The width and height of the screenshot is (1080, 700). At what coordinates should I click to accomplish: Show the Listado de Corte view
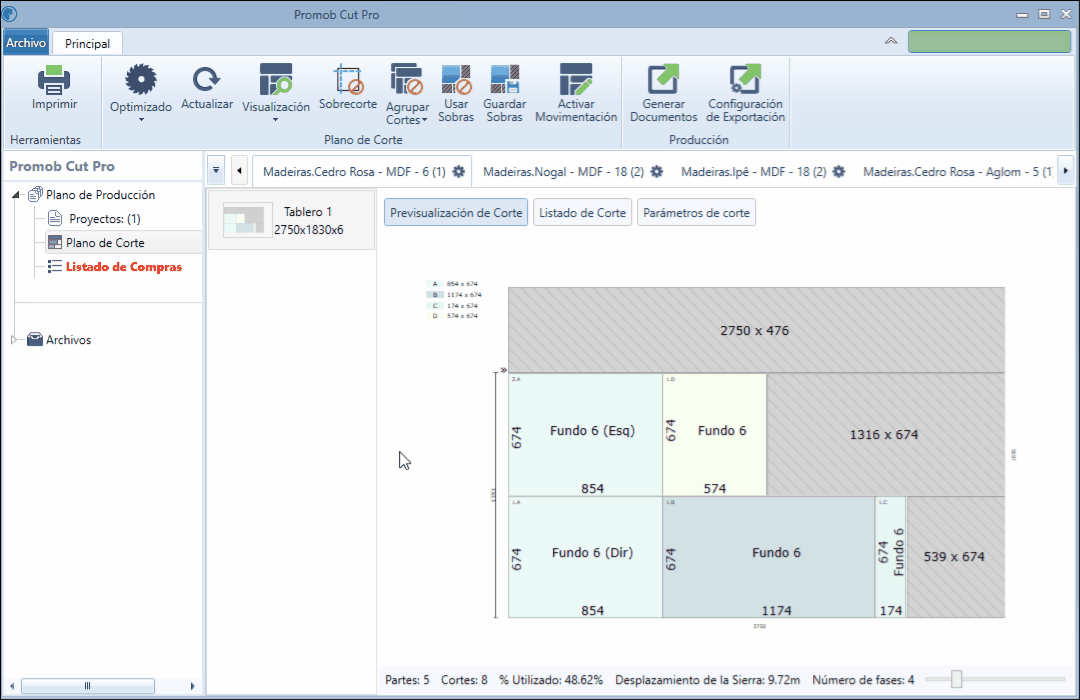coord(582,213)
